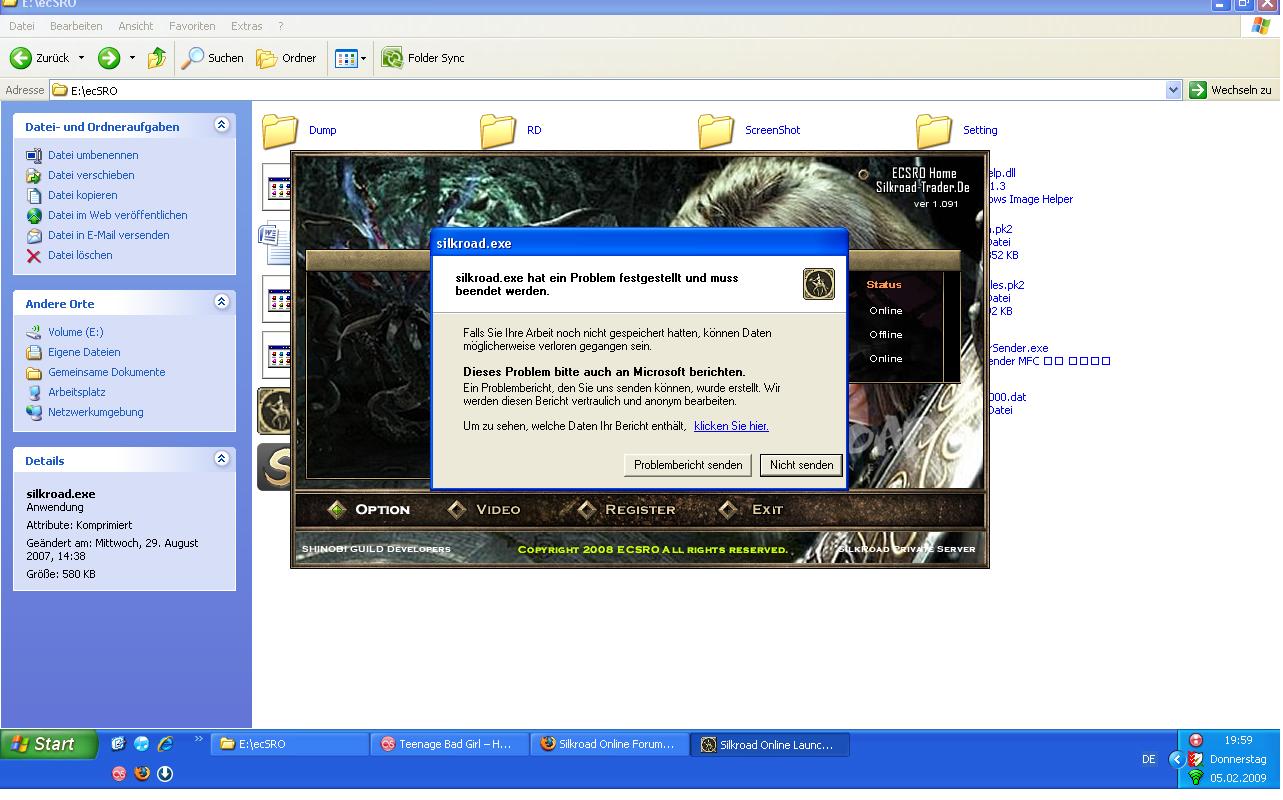This screenshot has height=800, width=1283.
Task: Click the DE language bar indicator
Action: pyautogui.click(x=1149, y=760)
